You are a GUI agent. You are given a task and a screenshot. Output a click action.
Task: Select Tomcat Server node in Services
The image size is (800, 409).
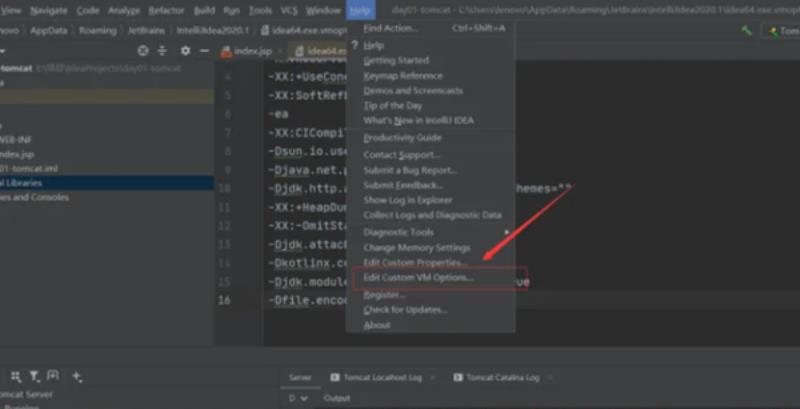pos(27,394)
